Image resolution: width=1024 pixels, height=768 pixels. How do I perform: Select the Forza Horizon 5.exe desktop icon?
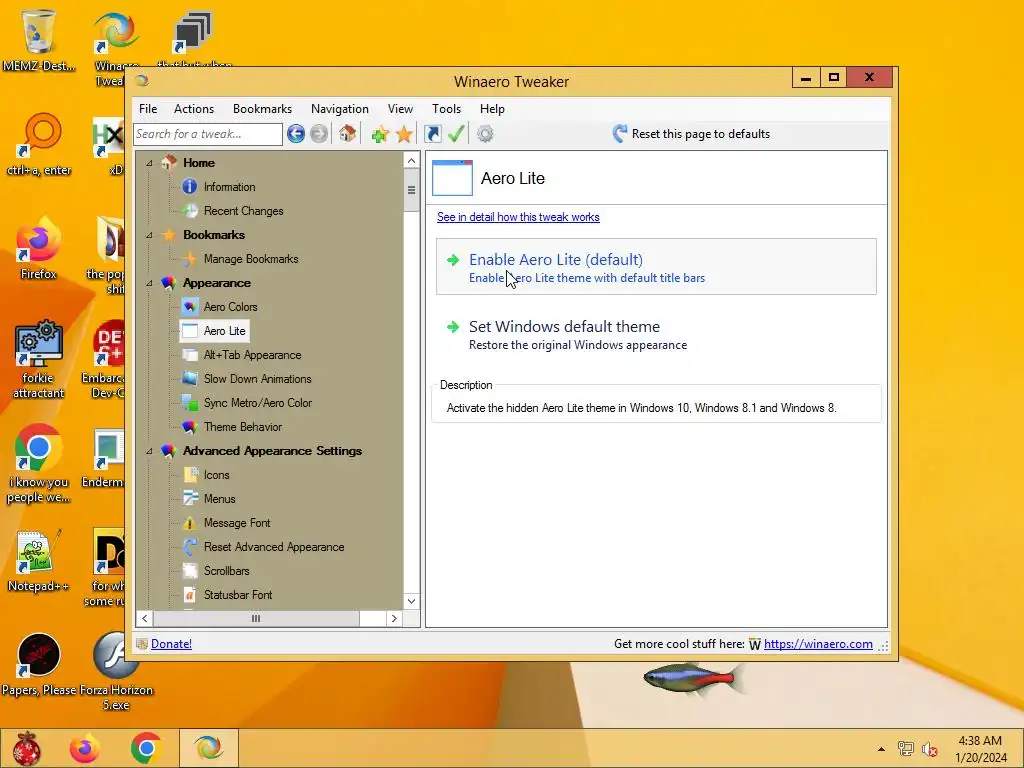coord(116,671)
